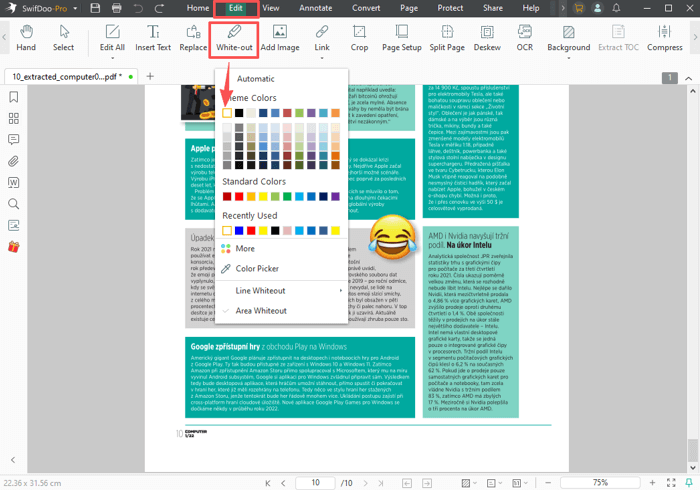The height and width of the screenshot is (491, 700).
Task: Expand the Edit All dropdown arrow
Action: (112, 58)
